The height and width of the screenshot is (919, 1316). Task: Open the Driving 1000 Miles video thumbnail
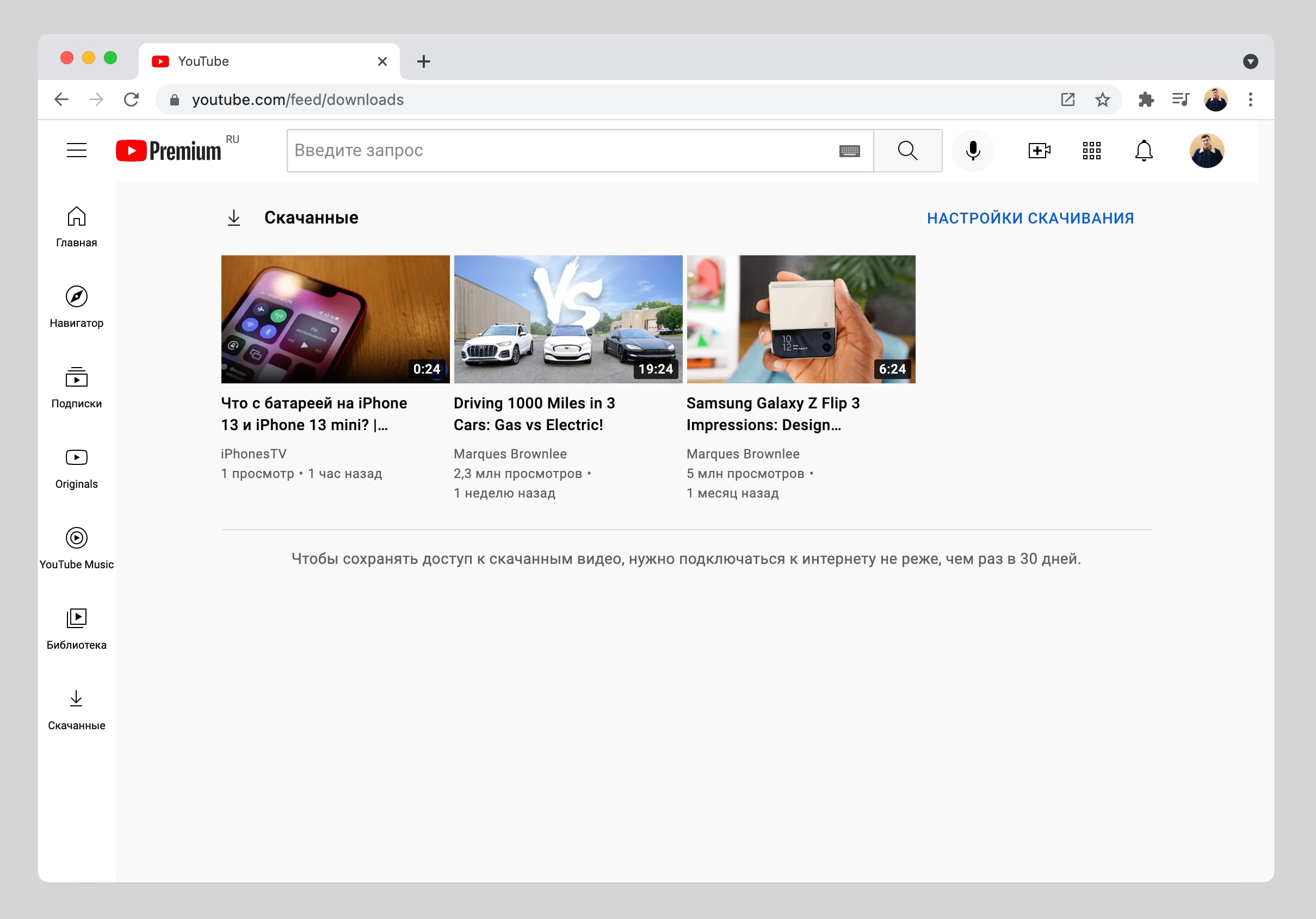(567, 319)
